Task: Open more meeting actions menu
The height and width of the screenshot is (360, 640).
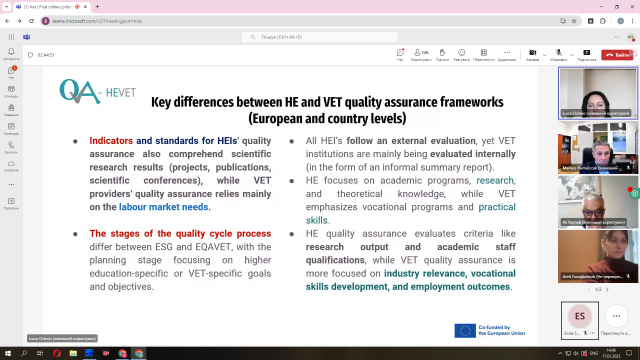Action: coord(507,55)
